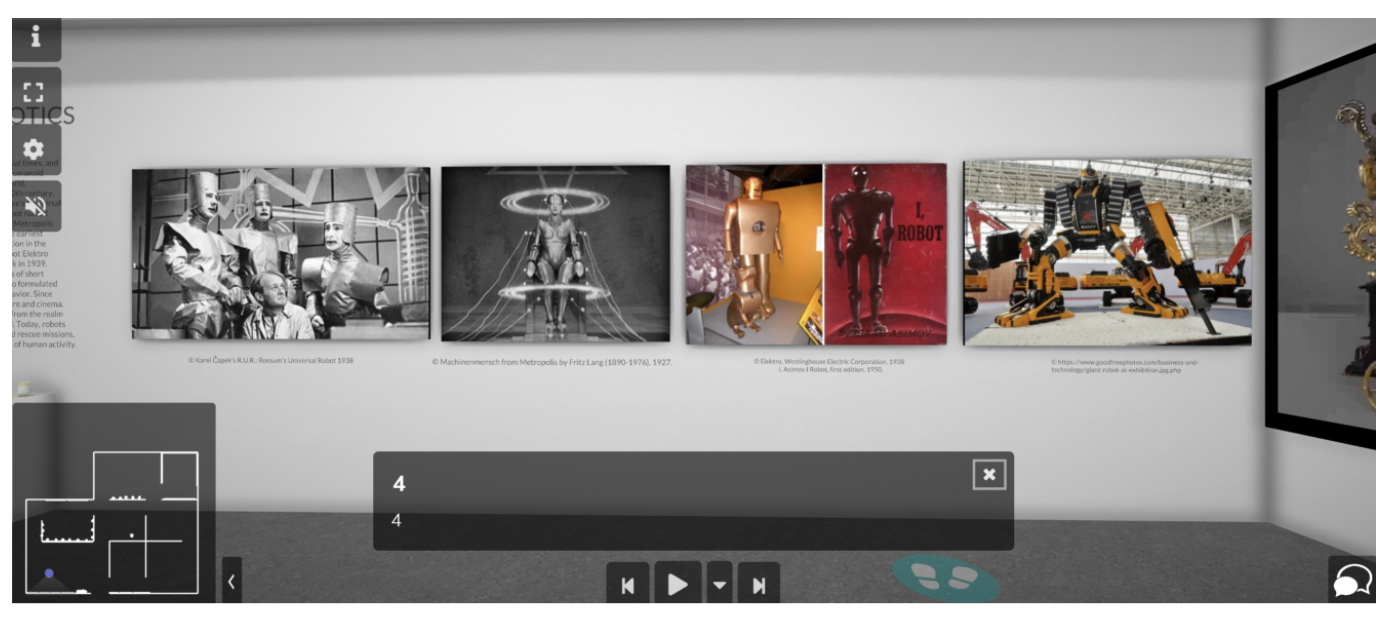Open the chat bubbles icon
1392x622 pixels.
click(x=1351, y=579)
